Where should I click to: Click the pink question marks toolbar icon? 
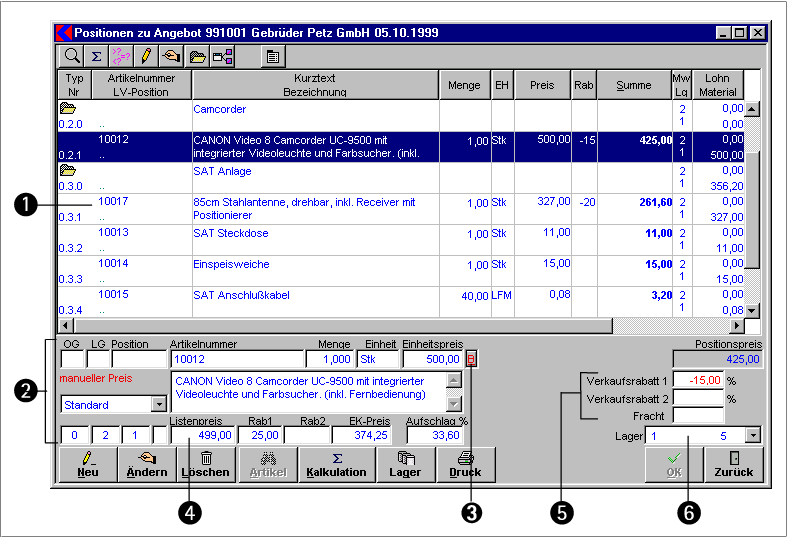click(x=121, y=56)
